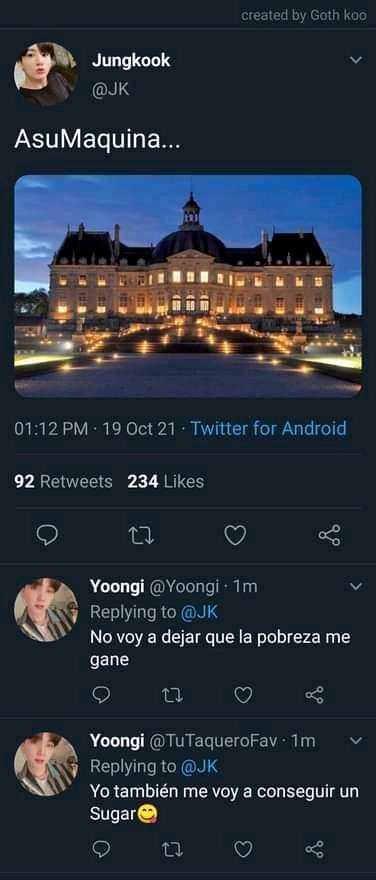Reply to the 'Sugar' comment
Image resolution: width=376 pixels, height=880 pixels.
[101, 849]
